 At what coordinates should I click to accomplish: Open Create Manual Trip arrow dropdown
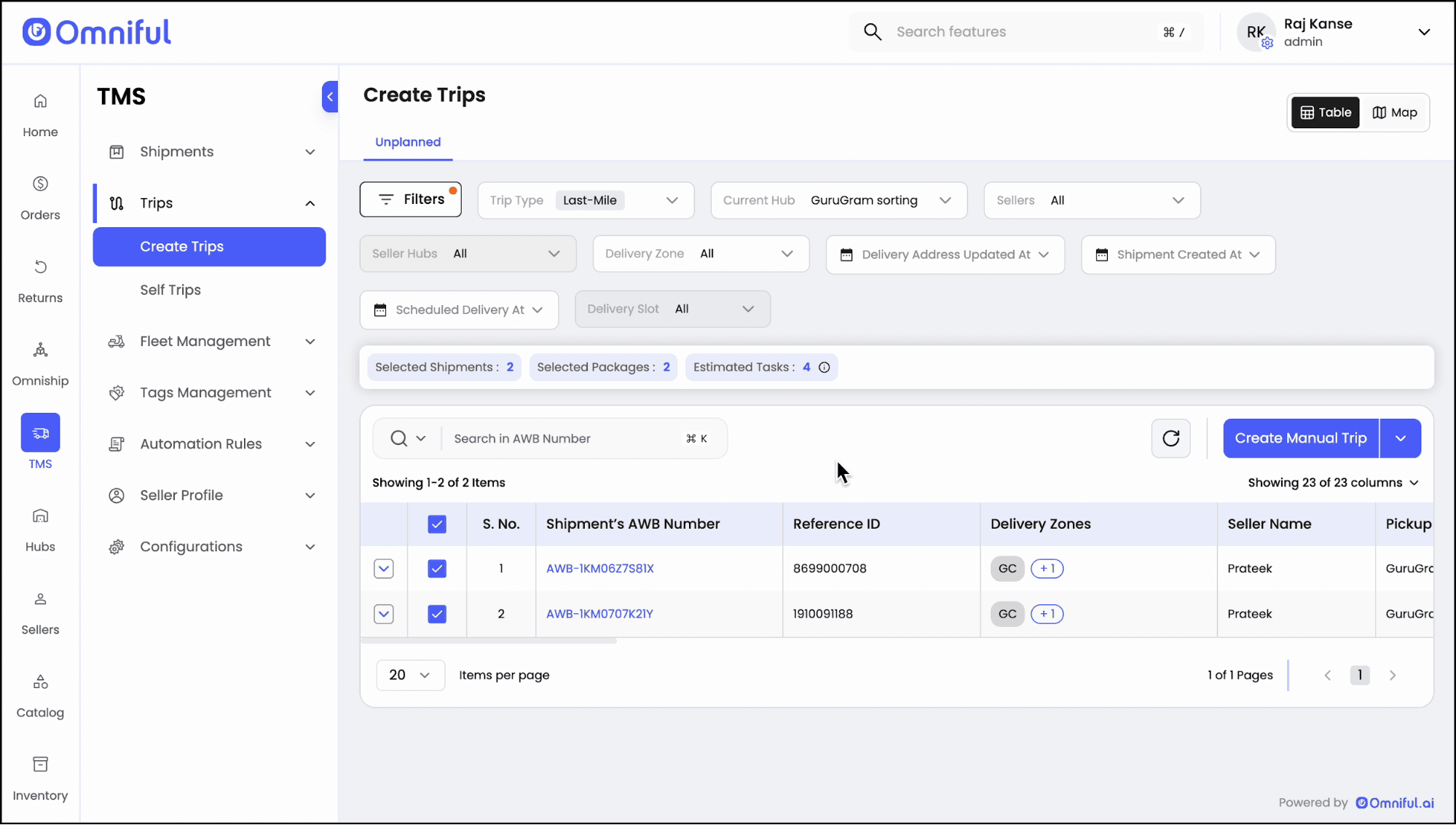1400,438
